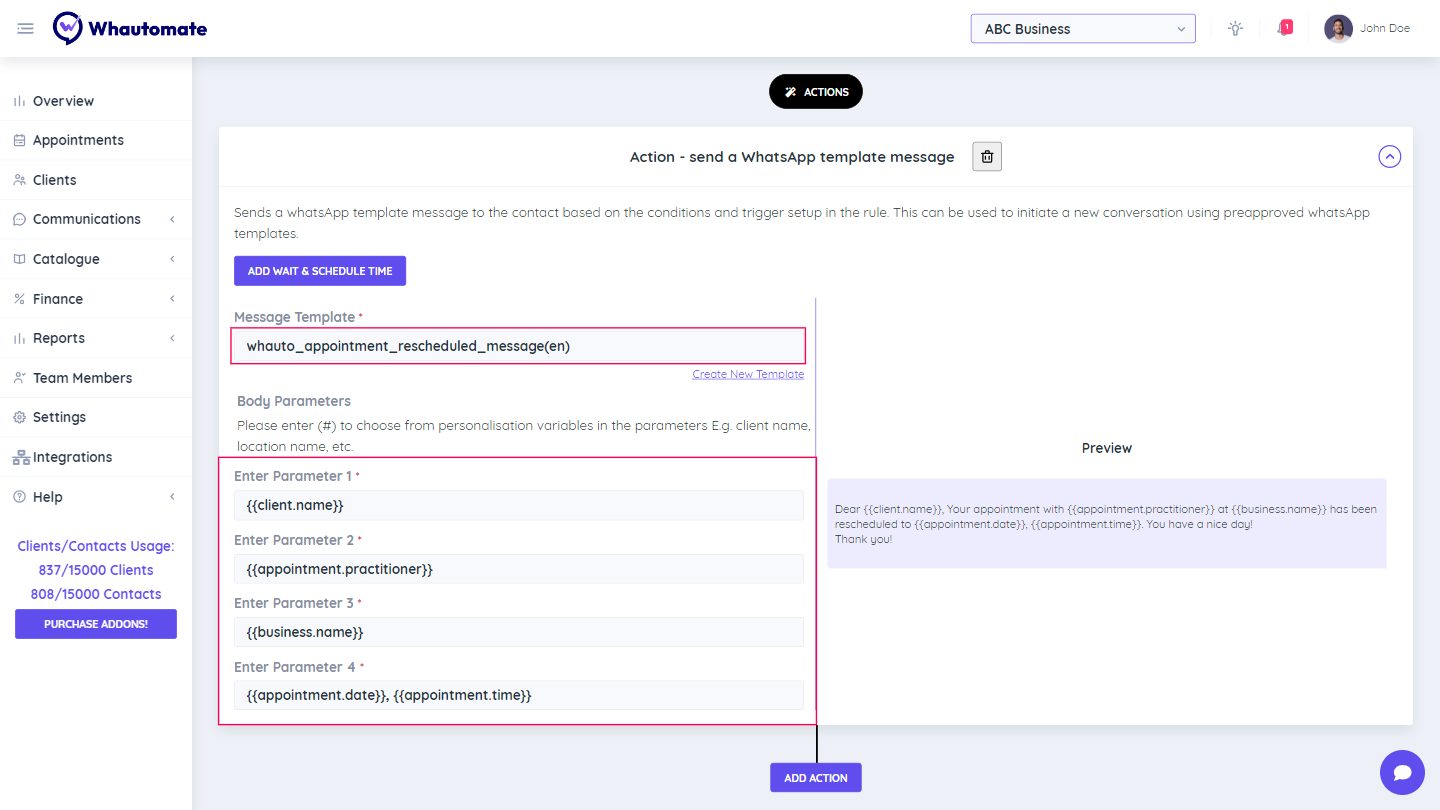The width and height of the screenshot is (1440, 810).
Task: Open the notifications bell
Action: coord(1283,29)
